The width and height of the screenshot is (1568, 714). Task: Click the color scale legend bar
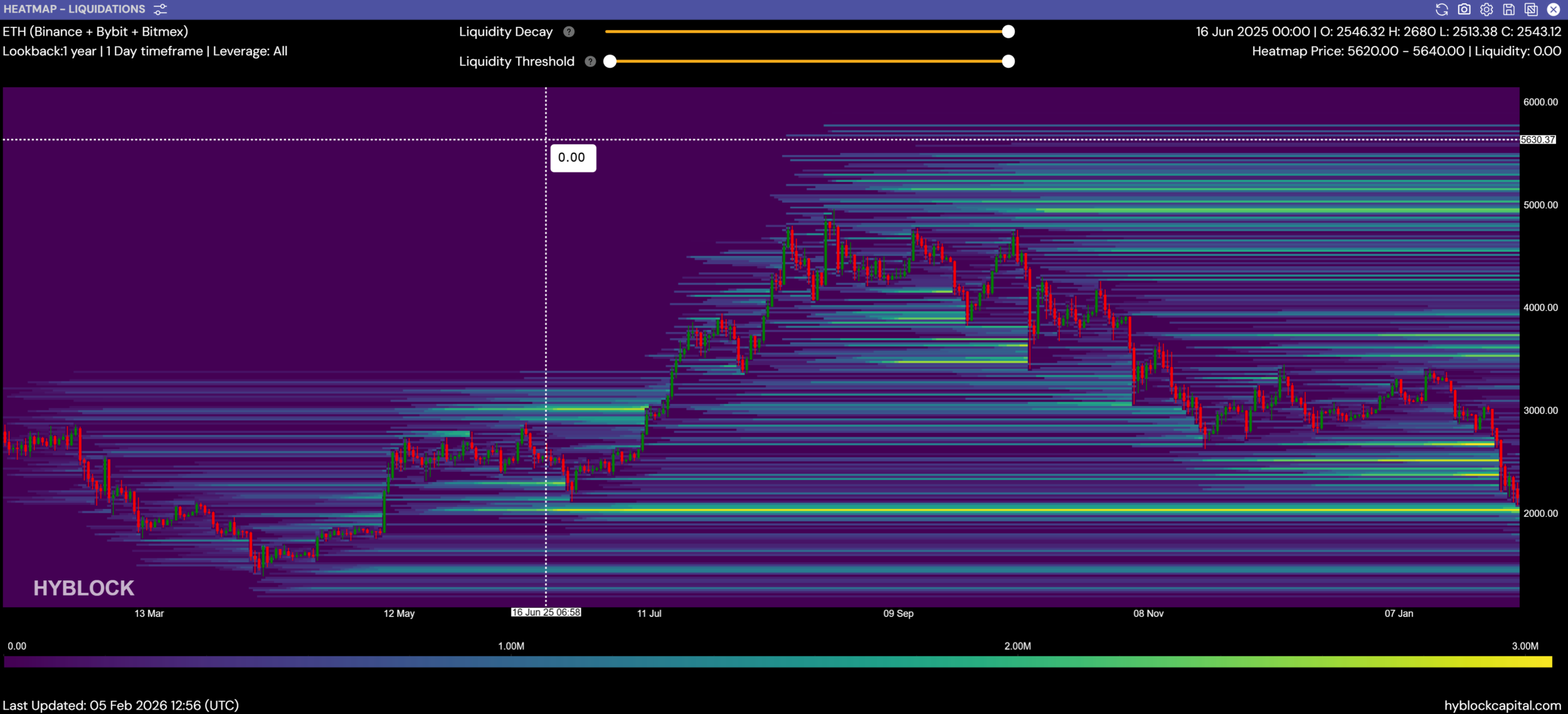point(778,662)
